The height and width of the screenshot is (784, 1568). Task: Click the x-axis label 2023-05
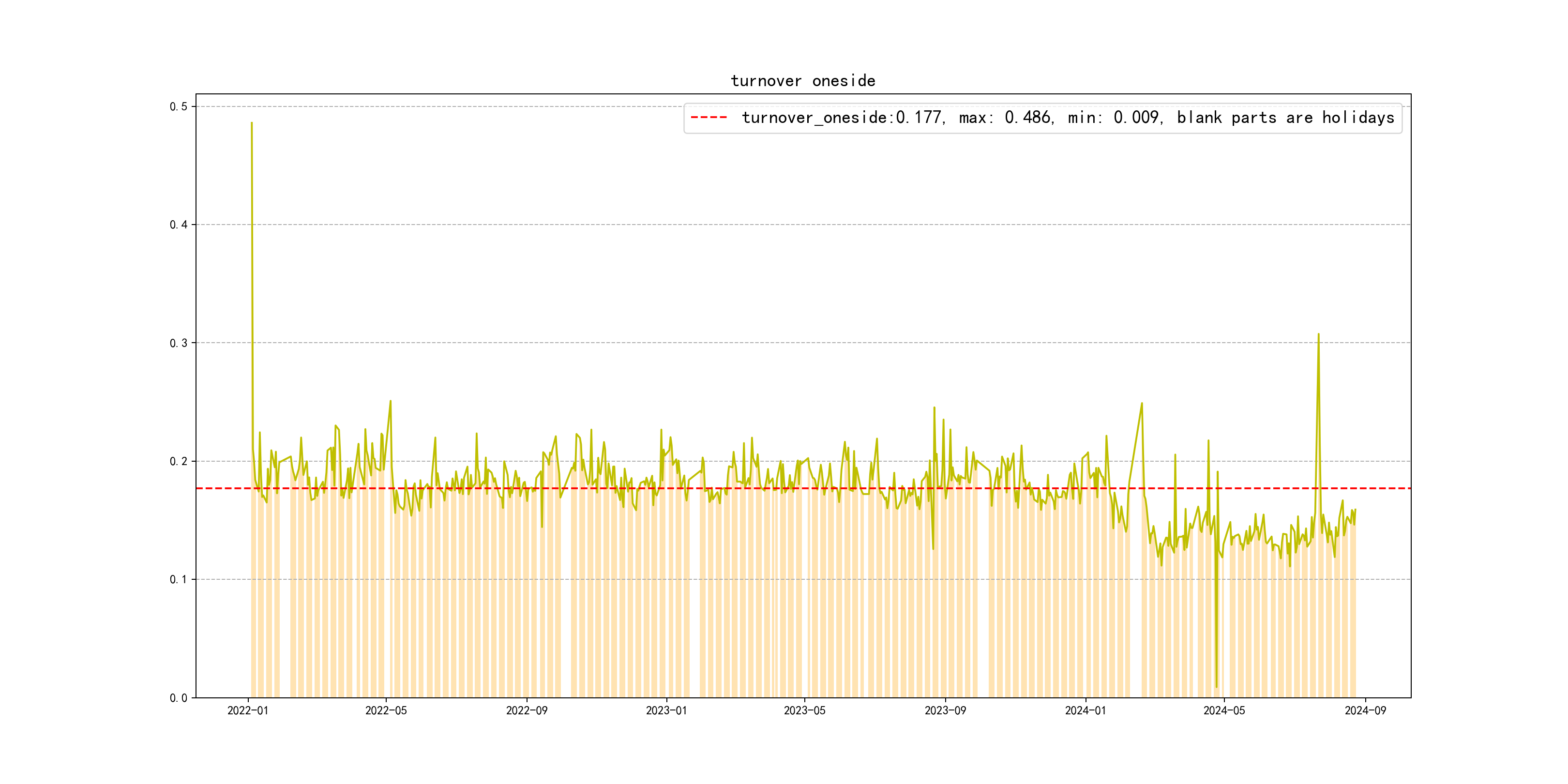(x=804, y=711)
